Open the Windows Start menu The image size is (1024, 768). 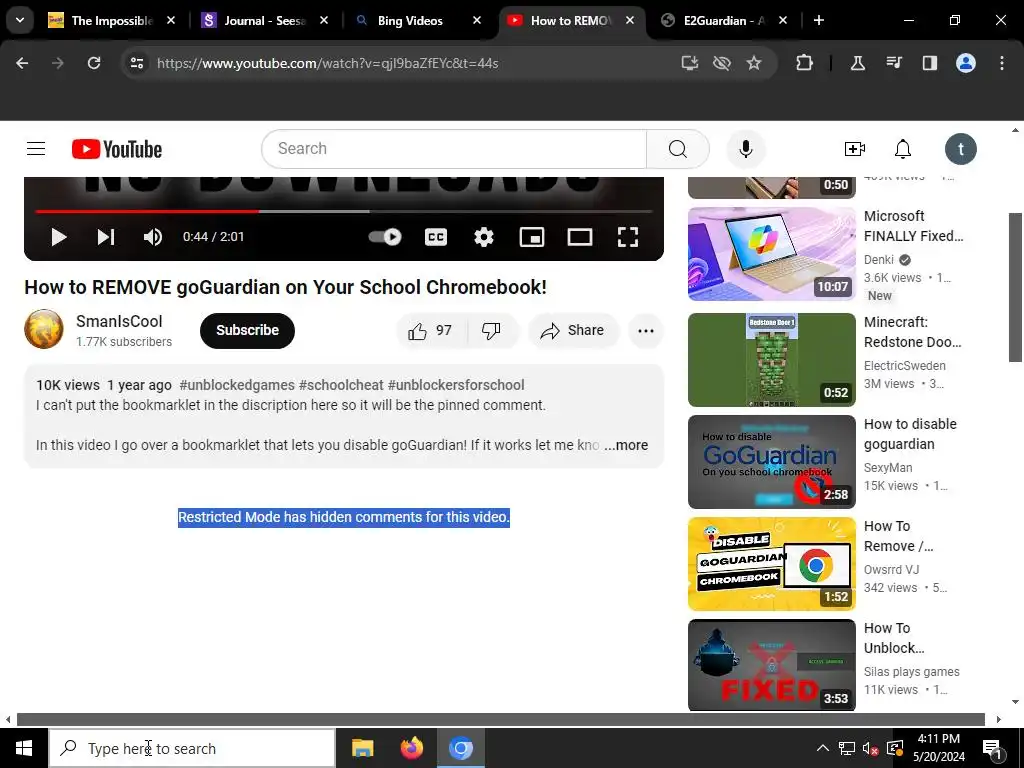click(x=24, y=748)
